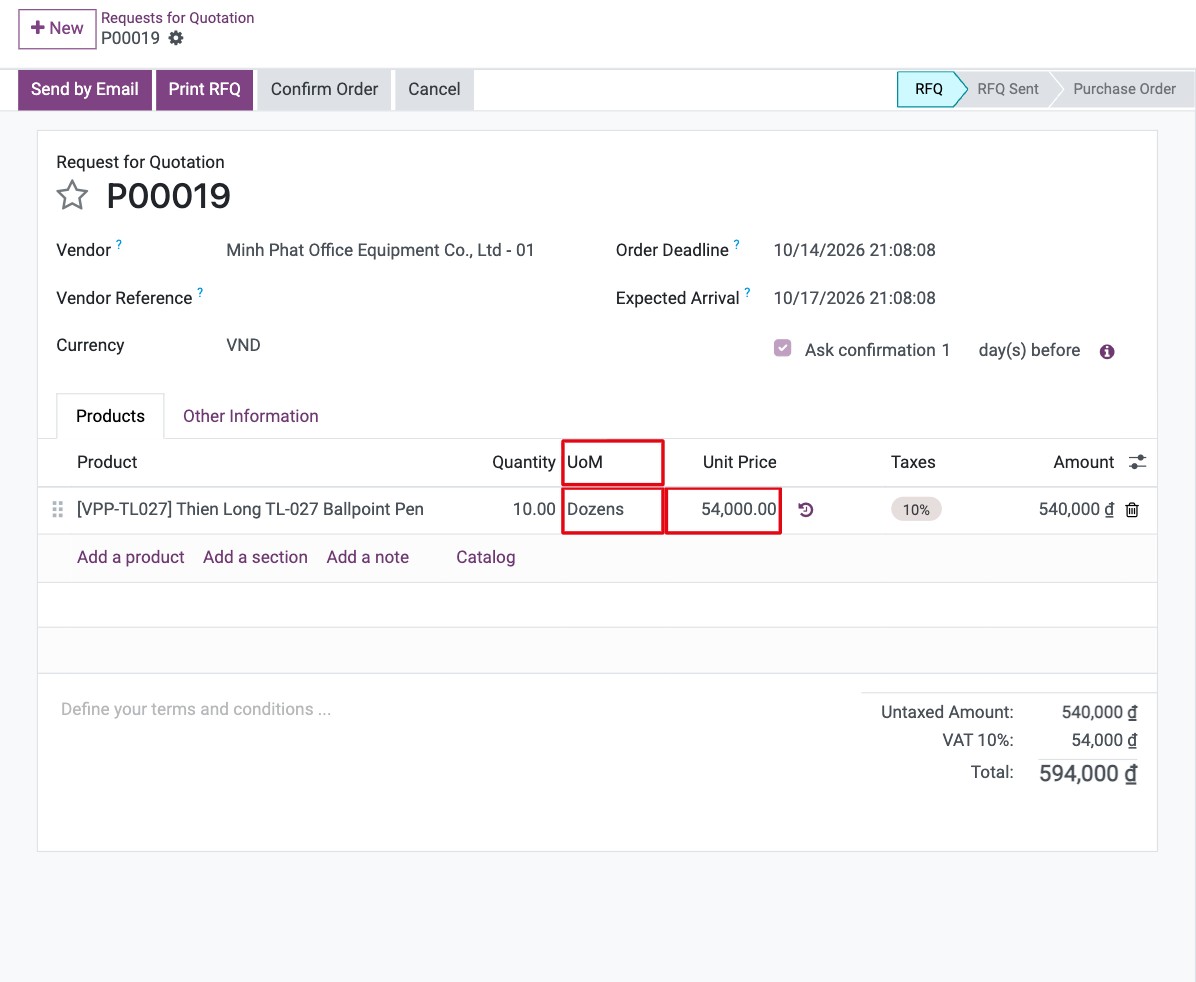Show the Expected Arrival help tooltip
This screenshot has height=982, width=1196.
[x=748, y=292]
